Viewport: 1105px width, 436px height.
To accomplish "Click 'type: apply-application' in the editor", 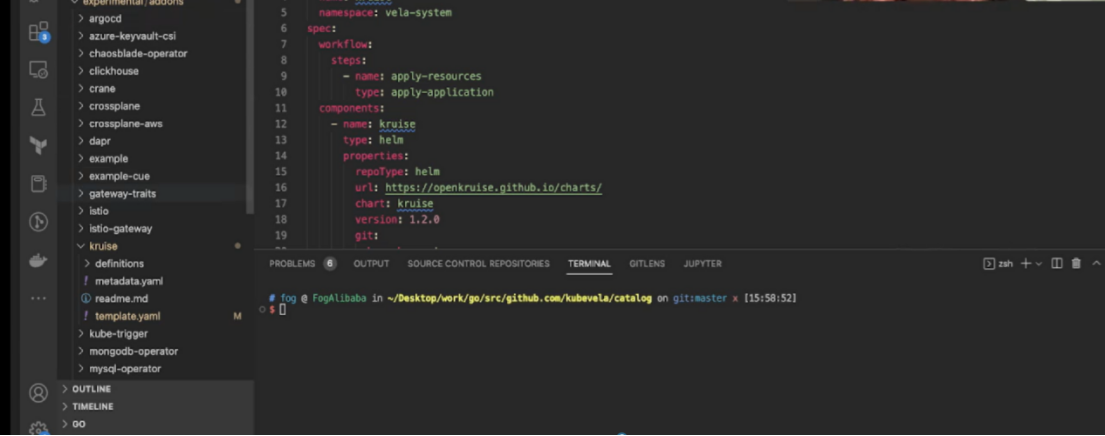I will tap(424, 92).
